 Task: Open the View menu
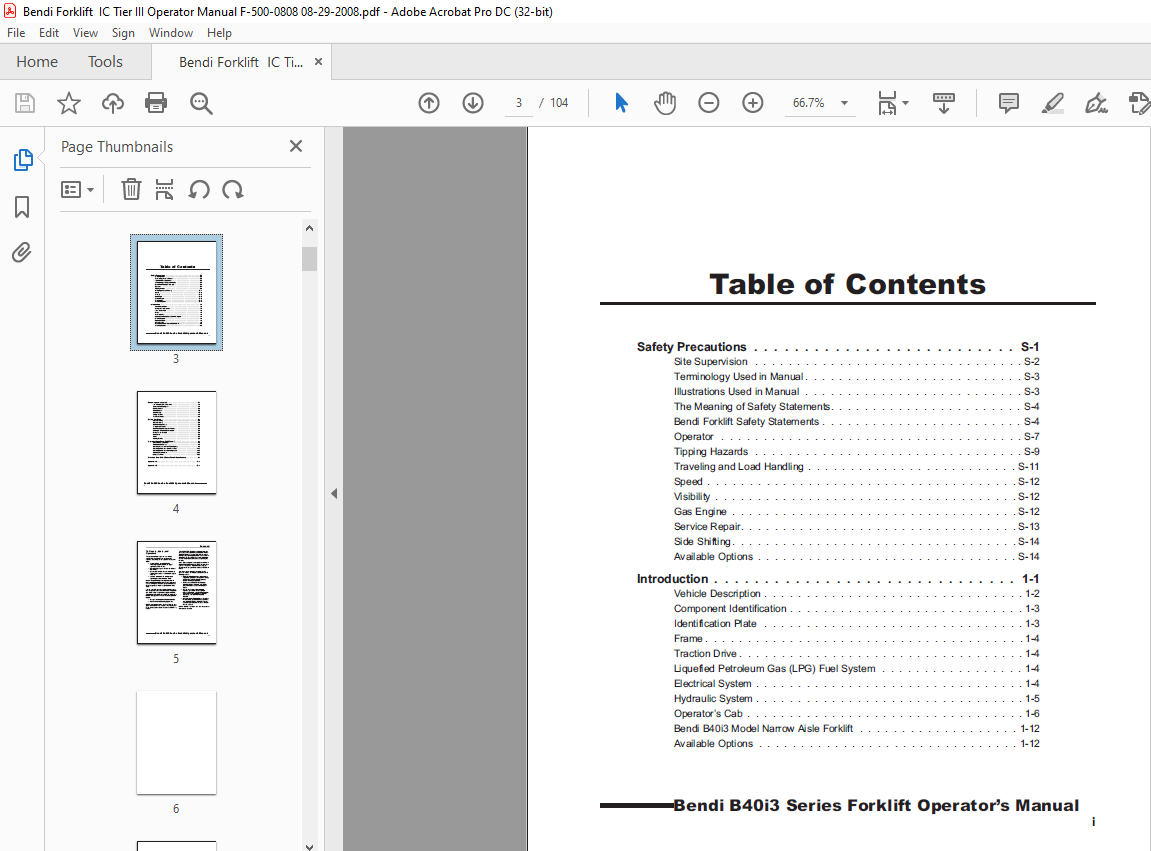[85, 33]
